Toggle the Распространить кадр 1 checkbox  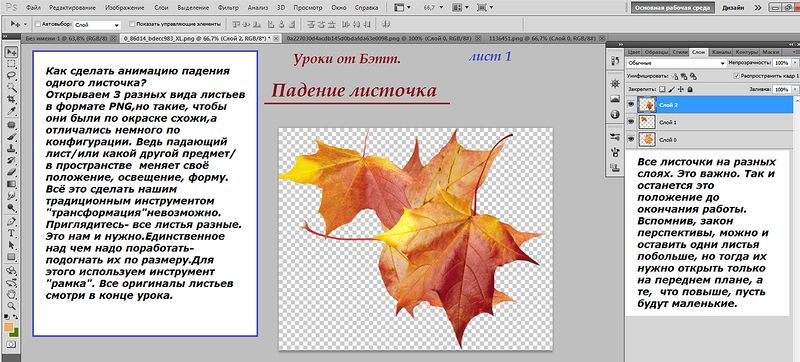pyautogui.click(x=736, y=75)
